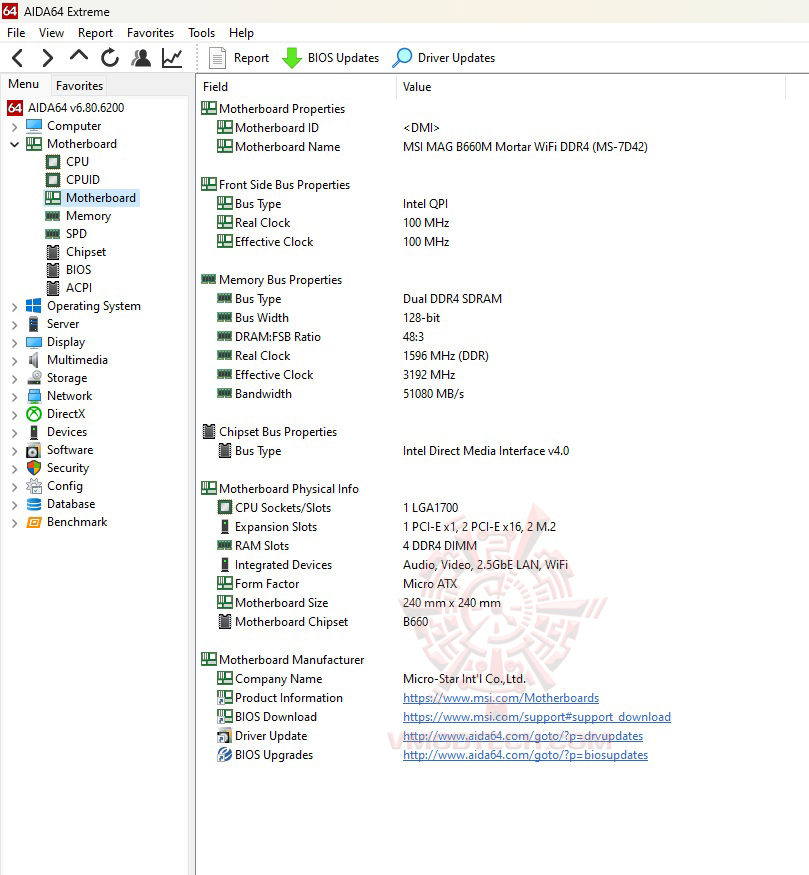809x875 pixels.
Task: Switch to the Menu panel tab
Action: click(23, 84)
